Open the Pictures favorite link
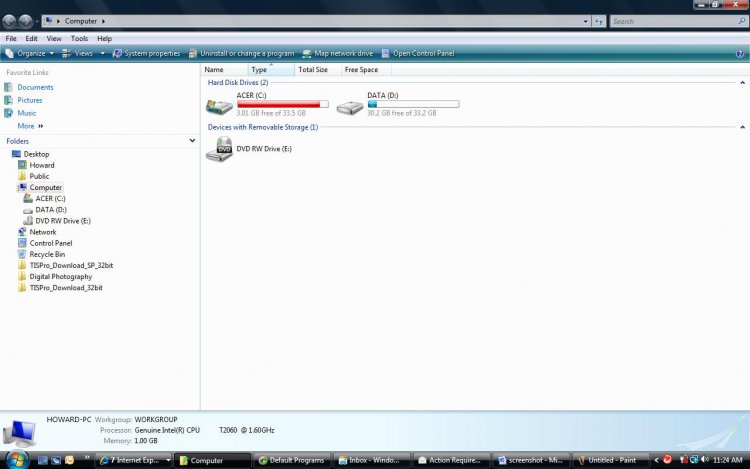The height and width of the screenshot is (469, 750). click(x=30, y=100)
